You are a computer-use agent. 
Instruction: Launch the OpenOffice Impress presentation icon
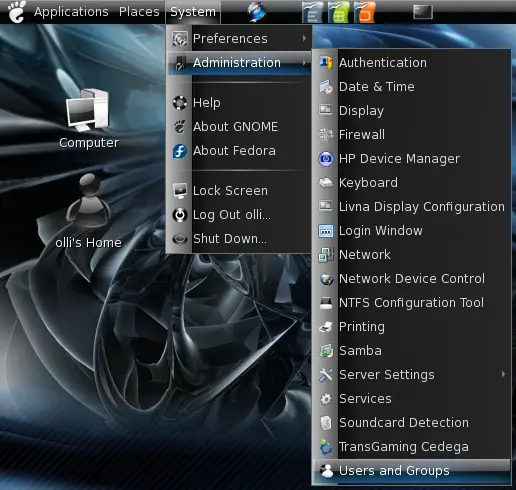[365, 12]
